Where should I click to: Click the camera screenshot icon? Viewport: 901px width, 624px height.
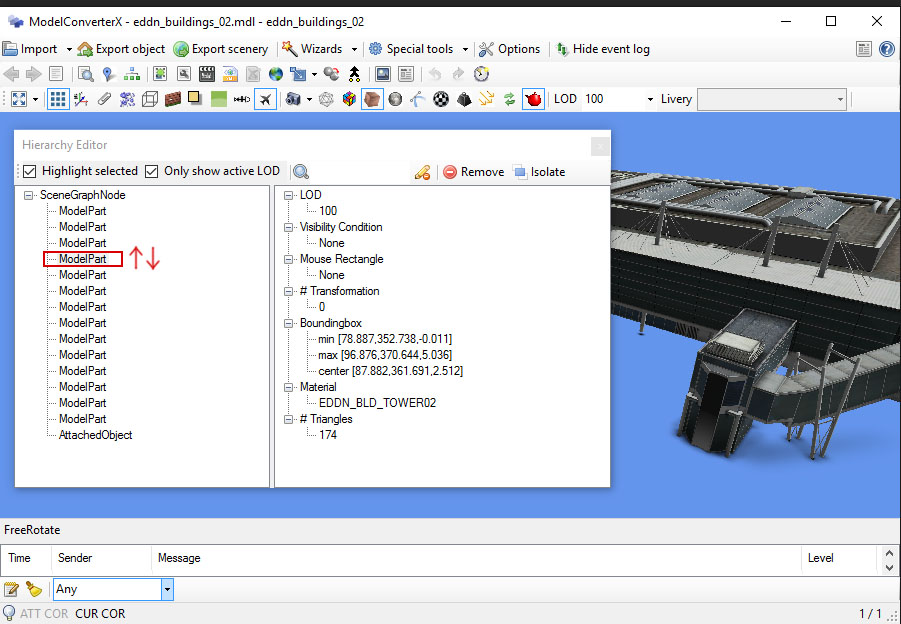point(293,99)
